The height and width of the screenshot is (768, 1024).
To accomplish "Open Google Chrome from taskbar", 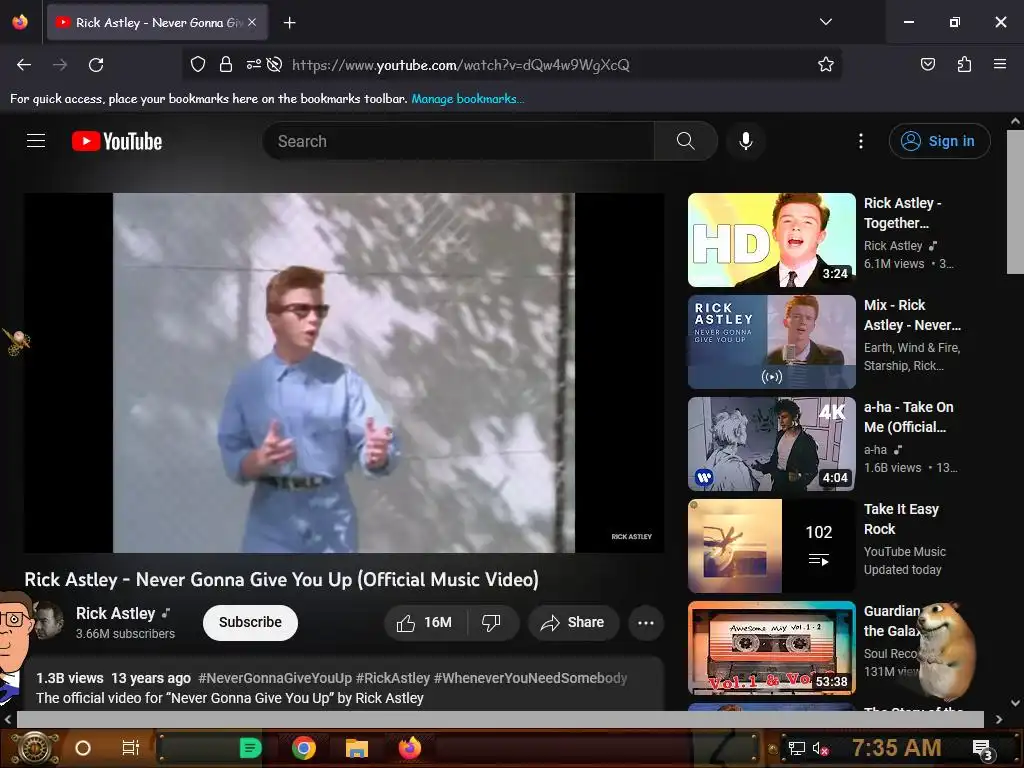I will 304,748.
